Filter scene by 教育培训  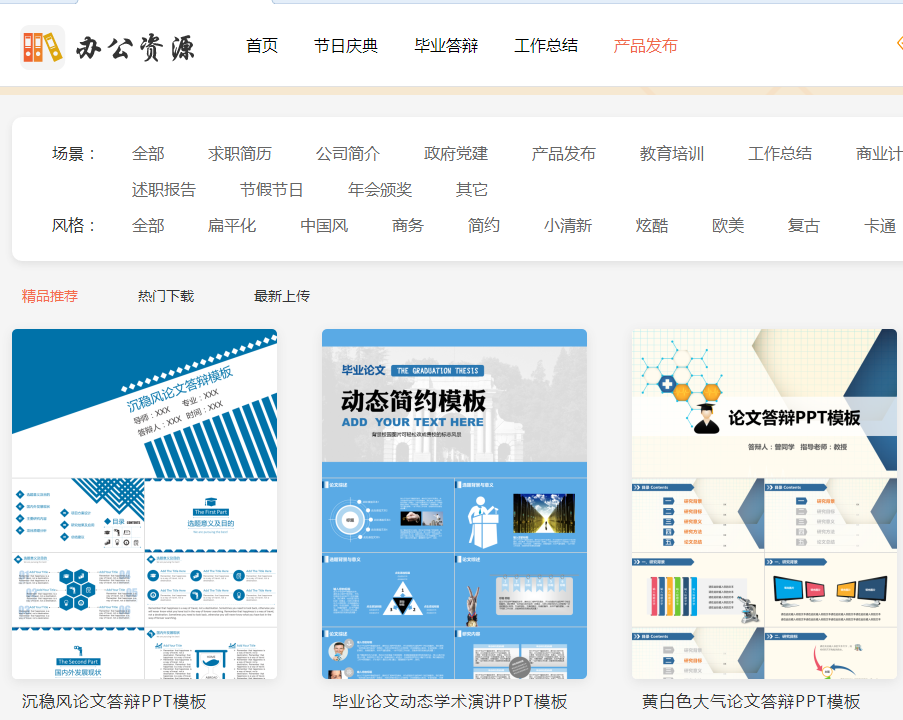(671, 154)
